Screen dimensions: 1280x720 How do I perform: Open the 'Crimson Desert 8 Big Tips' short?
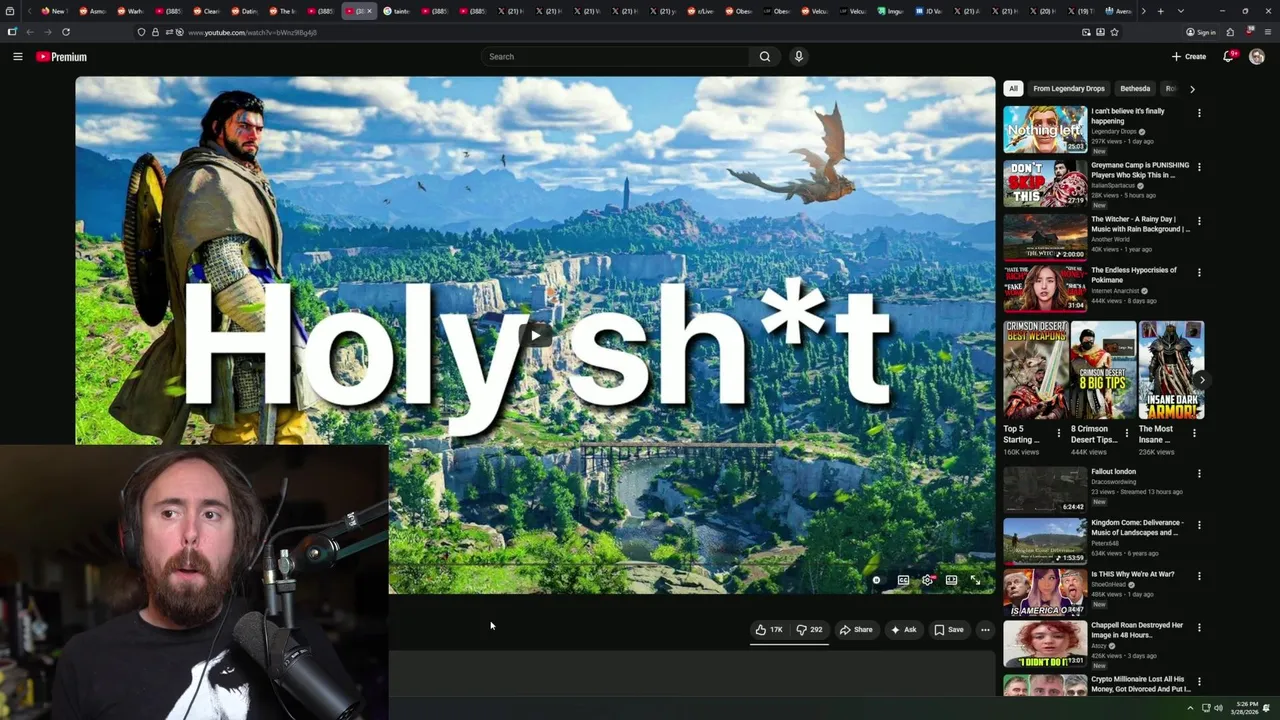pyautogui.click(x=1103, y=370)
